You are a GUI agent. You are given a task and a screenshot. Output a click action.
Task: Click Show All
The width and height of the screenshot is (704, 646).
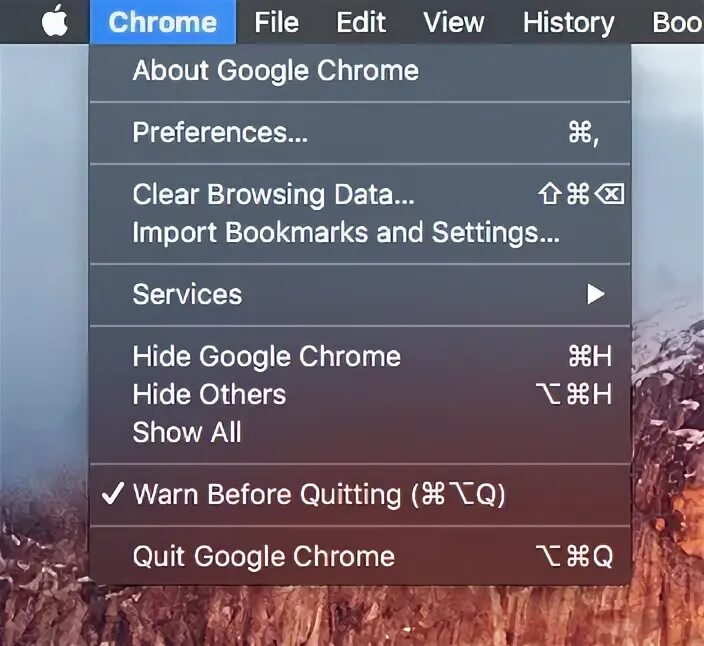coord(361,432)
